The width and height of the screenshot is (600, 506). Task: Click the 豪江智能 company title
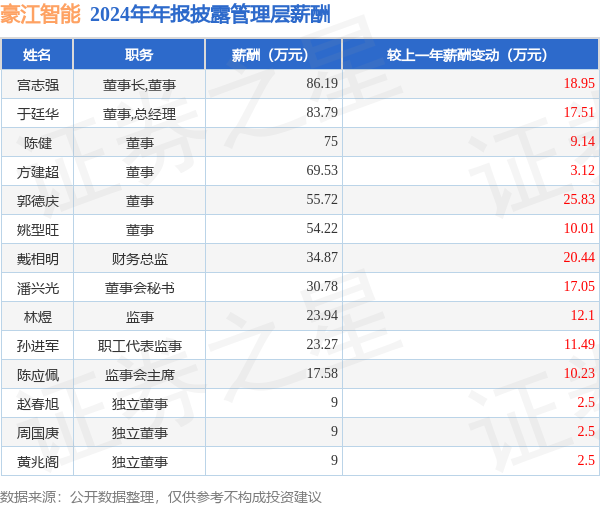[x=41, y=15]
